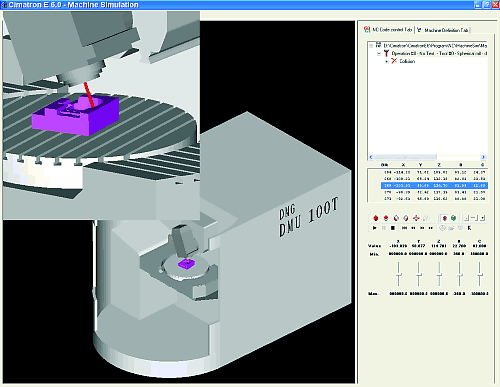Viewport: 500px width, 387px height.
Task: Click the Pause simulation button
Action: (384, 228)
